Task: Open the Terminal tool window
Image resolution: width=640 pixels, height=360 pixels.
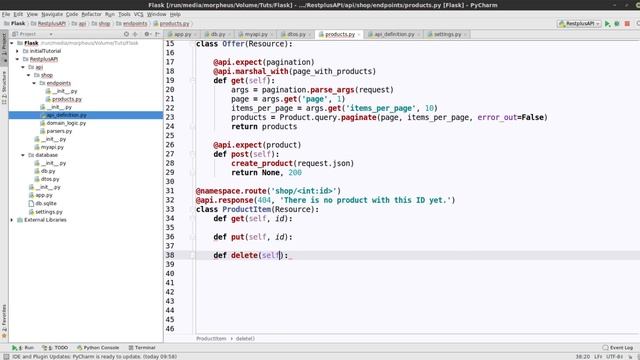Action: point(142,348)
